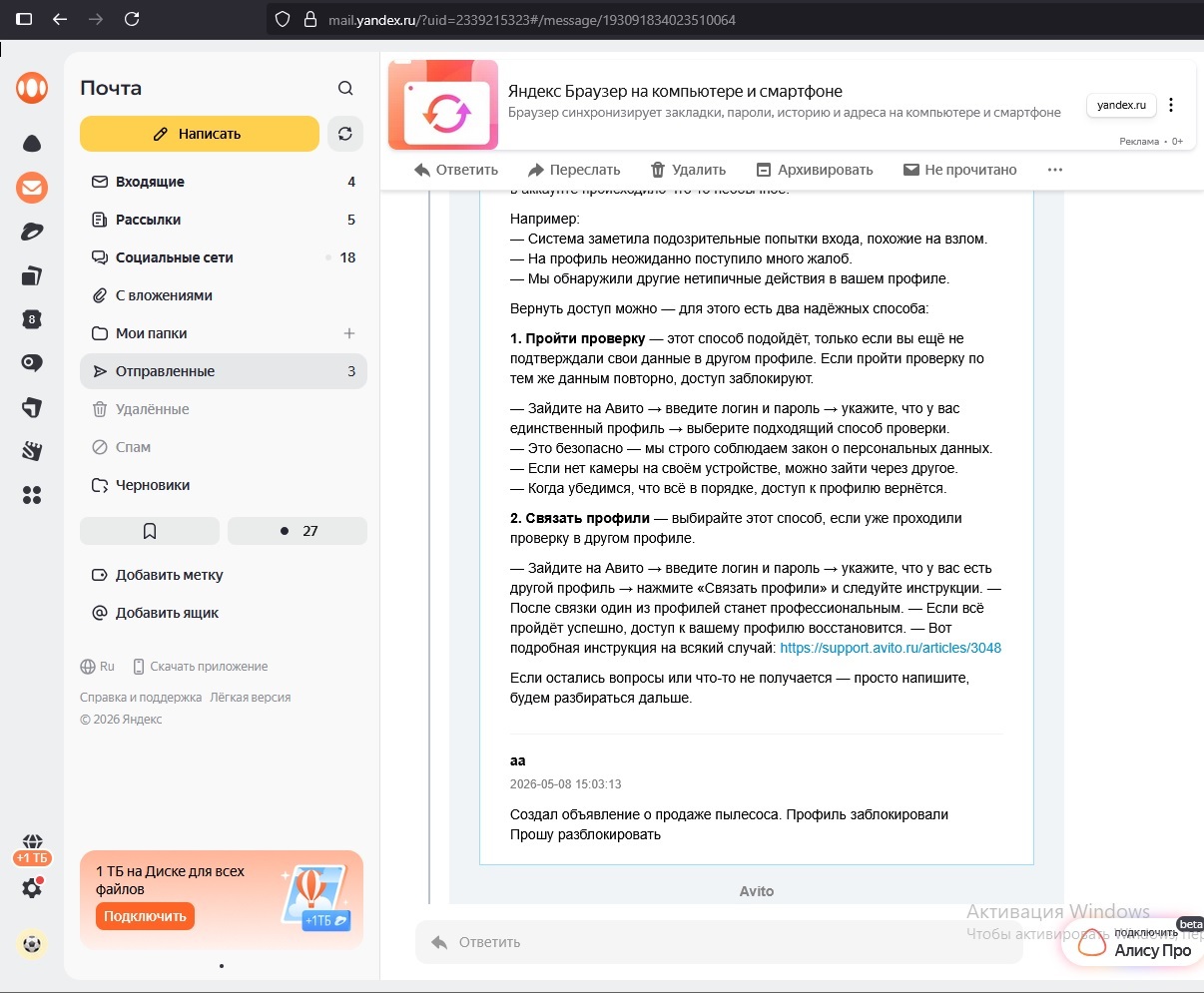Open Yandex Disk cloud icon in left sidebar
1204x993 pixels.
coord(32,144)
